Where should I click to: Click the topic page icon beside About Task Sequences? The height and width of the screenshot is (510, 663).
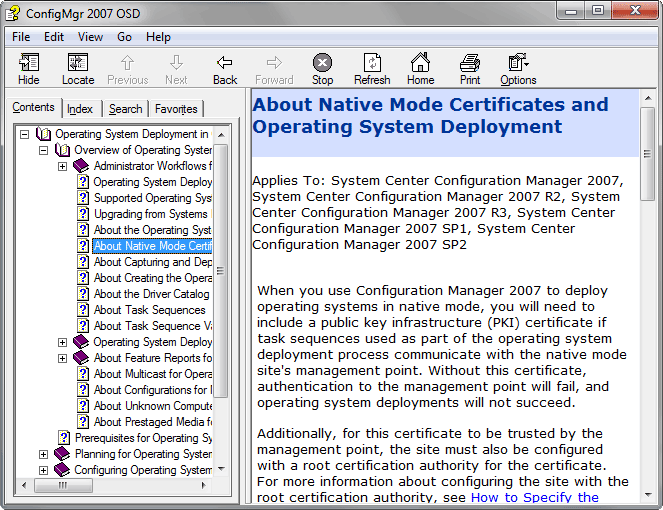[x=83, y=310]
